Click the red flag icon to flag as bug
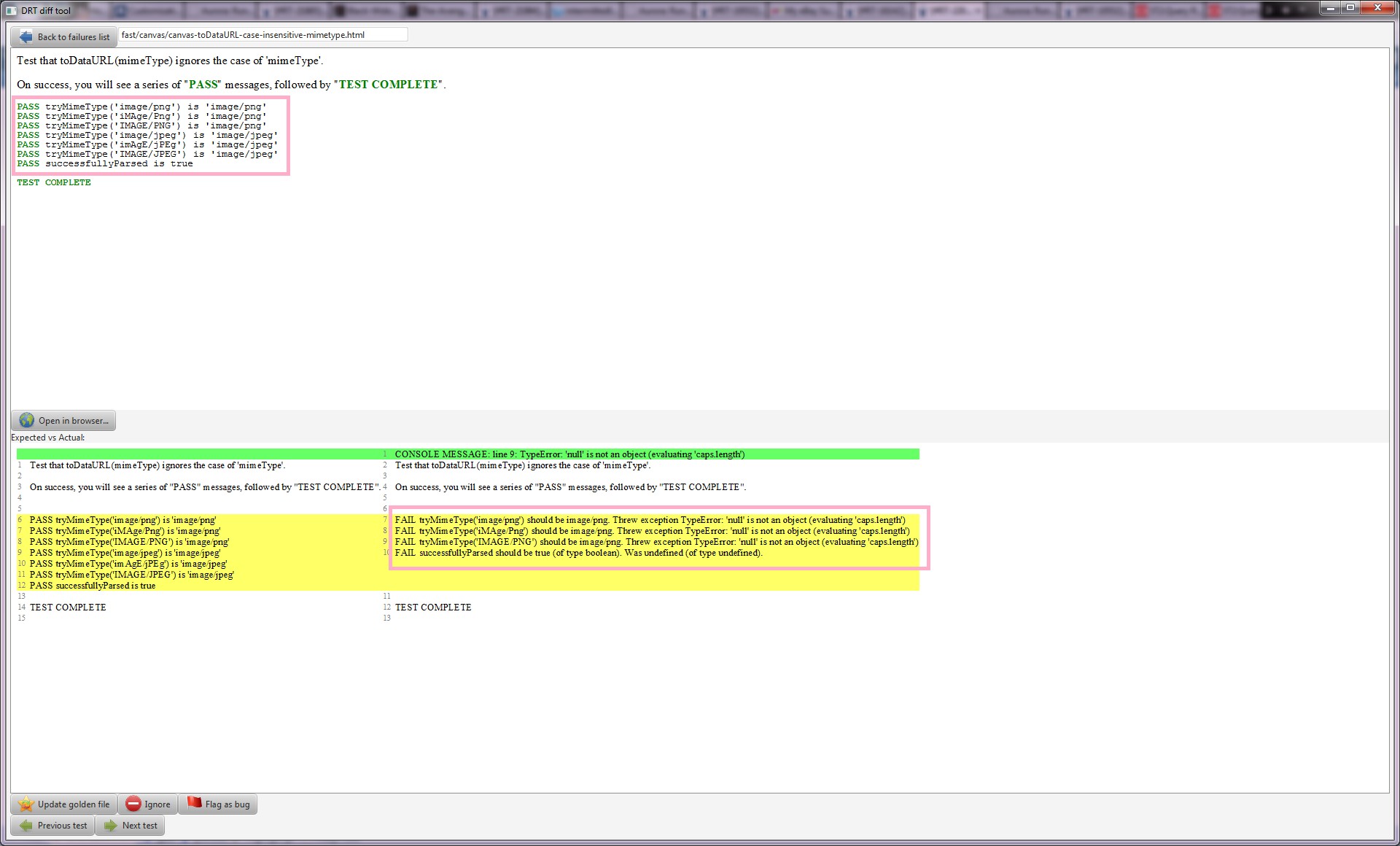Screen dimensions: 1400x846 [x=194, y=804]
